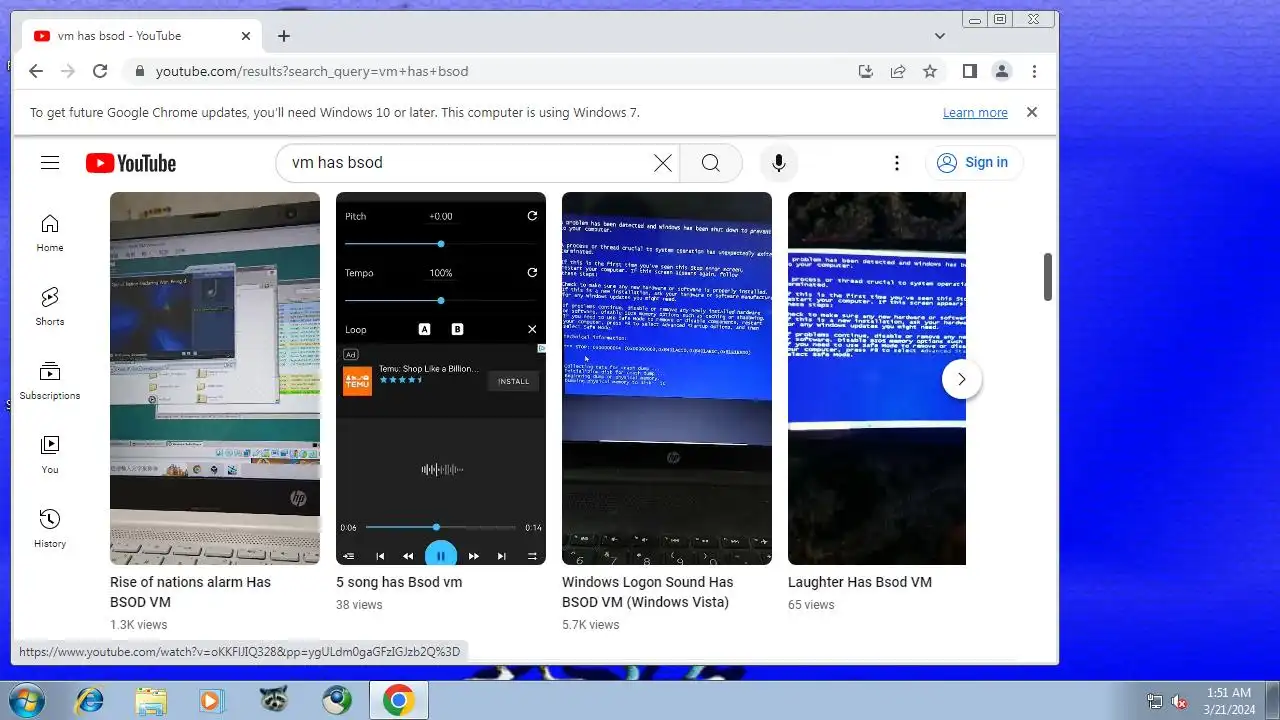Screen dimensions: 1280x720
Task: Select the 'vm has bsod - YouTube' tab
Action: 143,36
